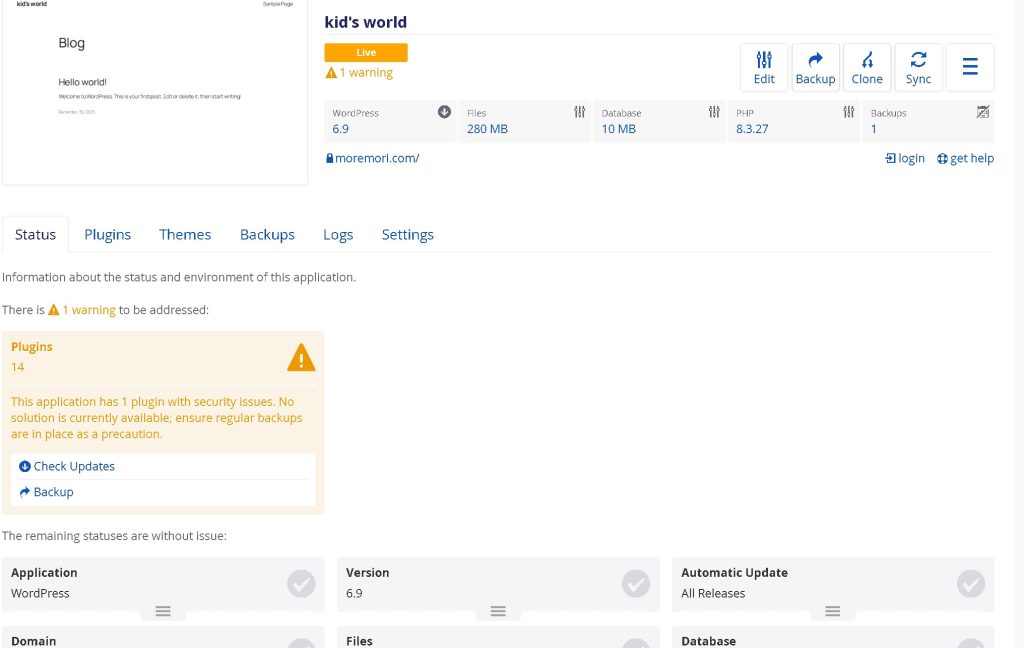Viewport: 1024px width, 648px height.
Task: Expand the Application WordPress status card
Action: (163, 611)
